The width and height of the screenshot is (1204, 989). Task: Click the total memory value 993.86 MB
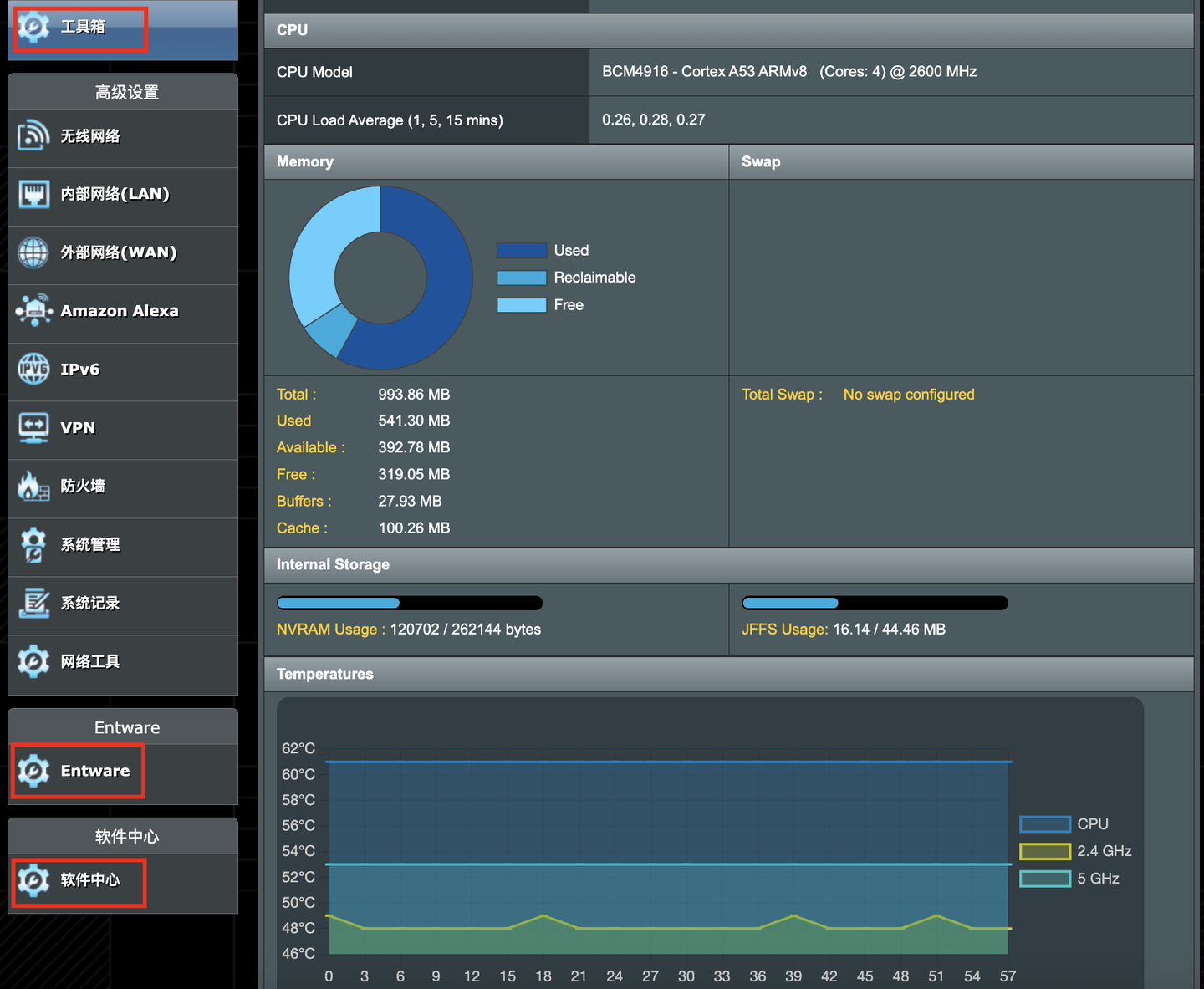coord(414,395)
